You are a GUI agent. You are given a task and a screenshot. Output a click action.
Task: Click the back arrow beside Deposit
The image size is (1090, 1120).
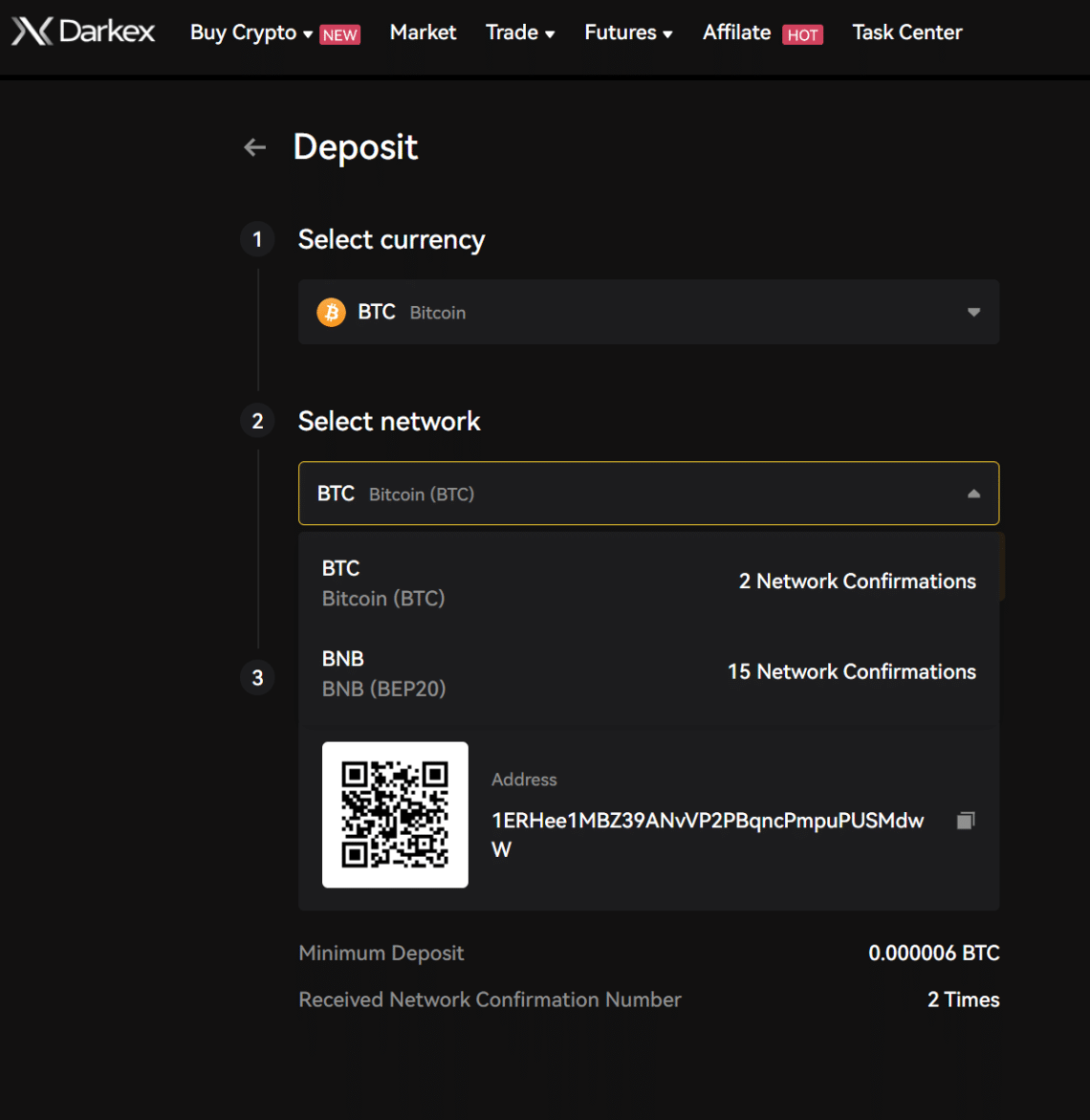click(x=253, y=147)
